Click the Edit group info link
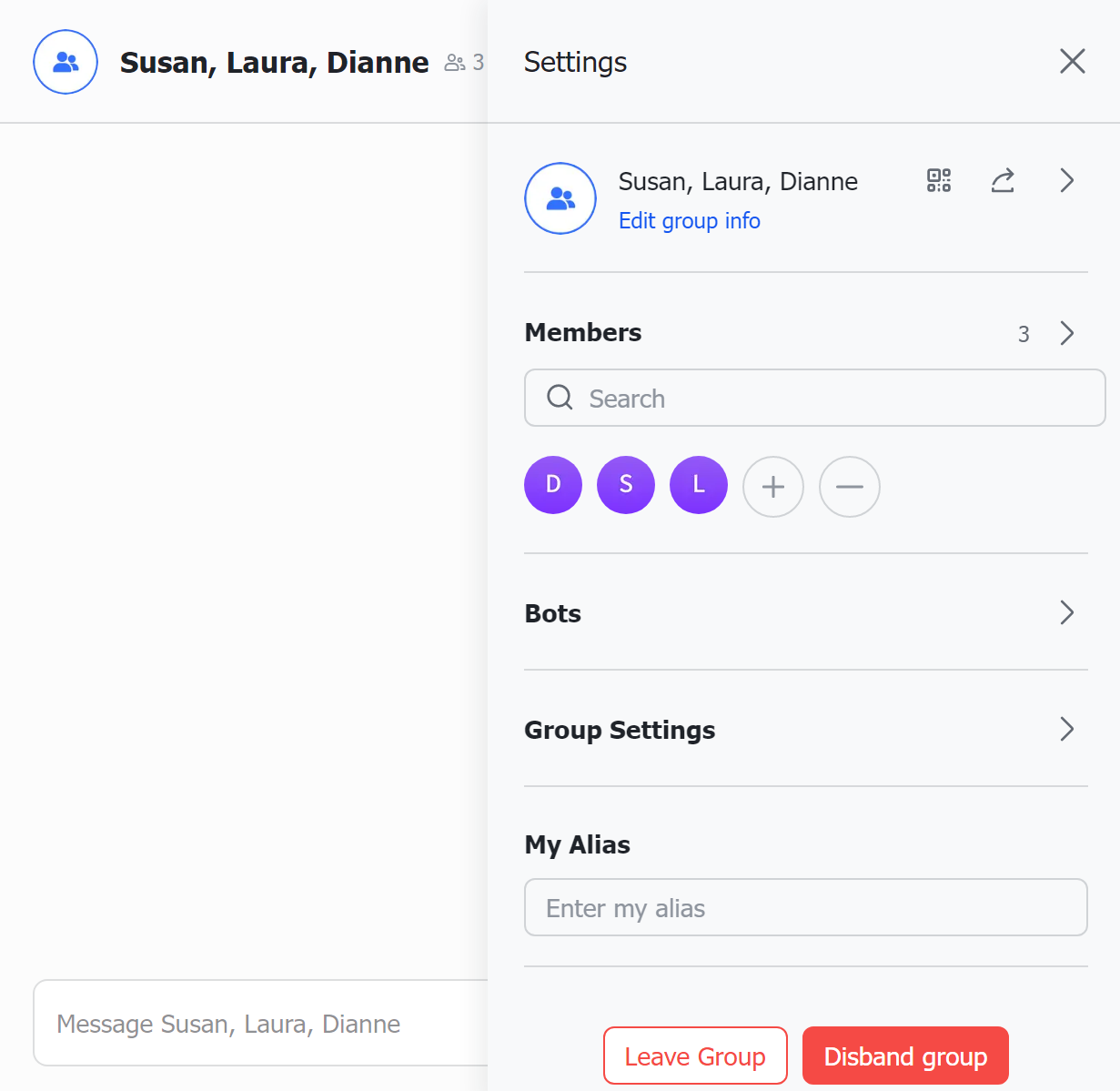Screen dimensions: 1120x1091 [689, 221]
